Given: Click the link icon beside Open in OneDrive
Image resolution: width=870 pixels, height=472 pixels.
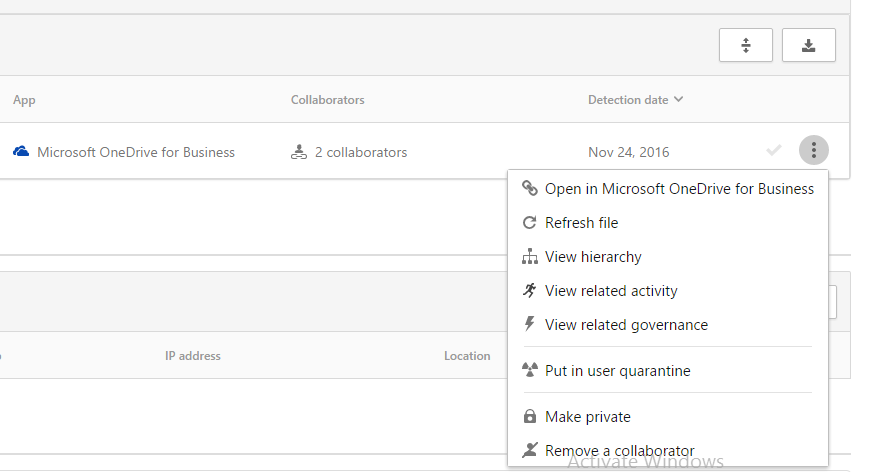Looking at the screenshot, I should pyautogui.click(x=530, y=189).
